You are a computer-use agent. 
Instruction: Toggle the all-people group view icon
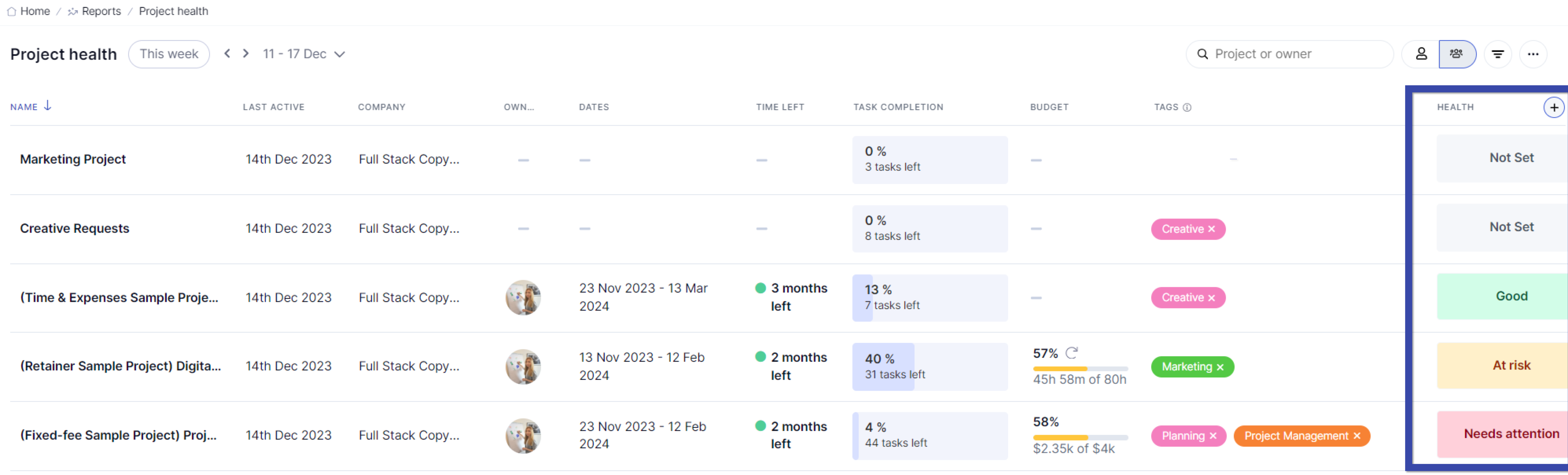[x=1457, y=54]
